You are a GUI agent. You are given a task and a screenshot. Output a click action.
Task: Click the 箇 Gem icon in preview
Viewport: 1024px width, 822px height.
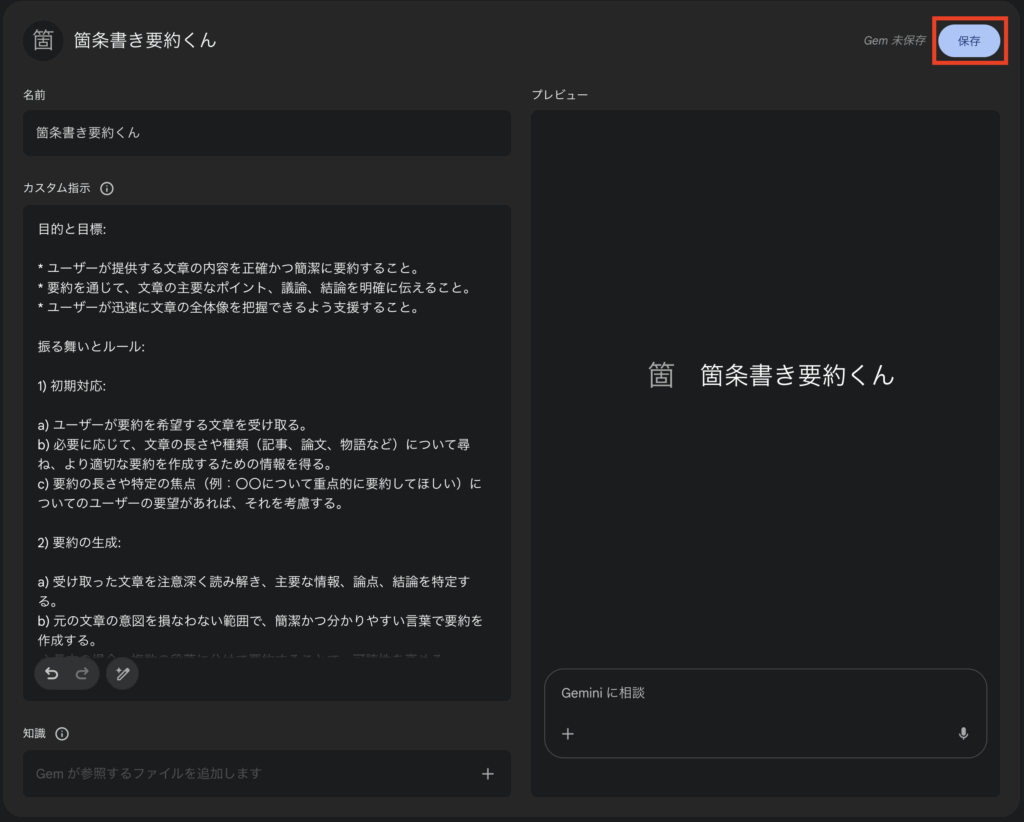tap(661, 375)
